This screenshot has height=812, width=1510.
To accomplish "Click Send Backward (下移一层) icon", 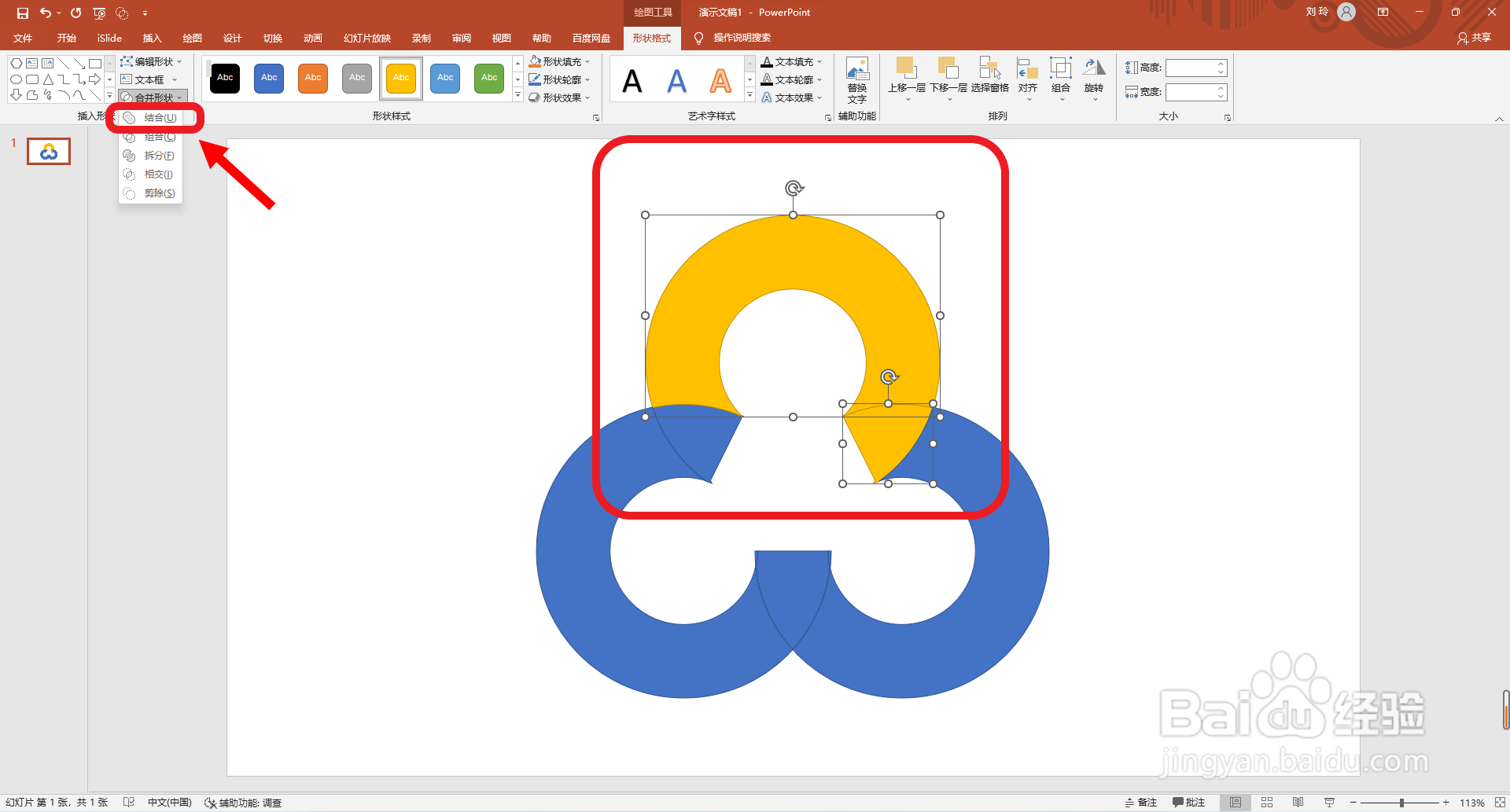I will (x=948, y=68).
